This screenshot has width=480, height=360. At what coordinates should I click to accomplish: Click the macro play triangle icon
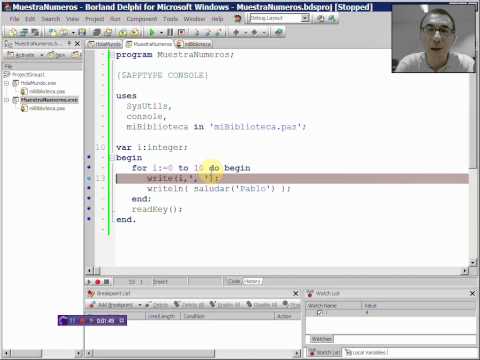coord(89,282)
